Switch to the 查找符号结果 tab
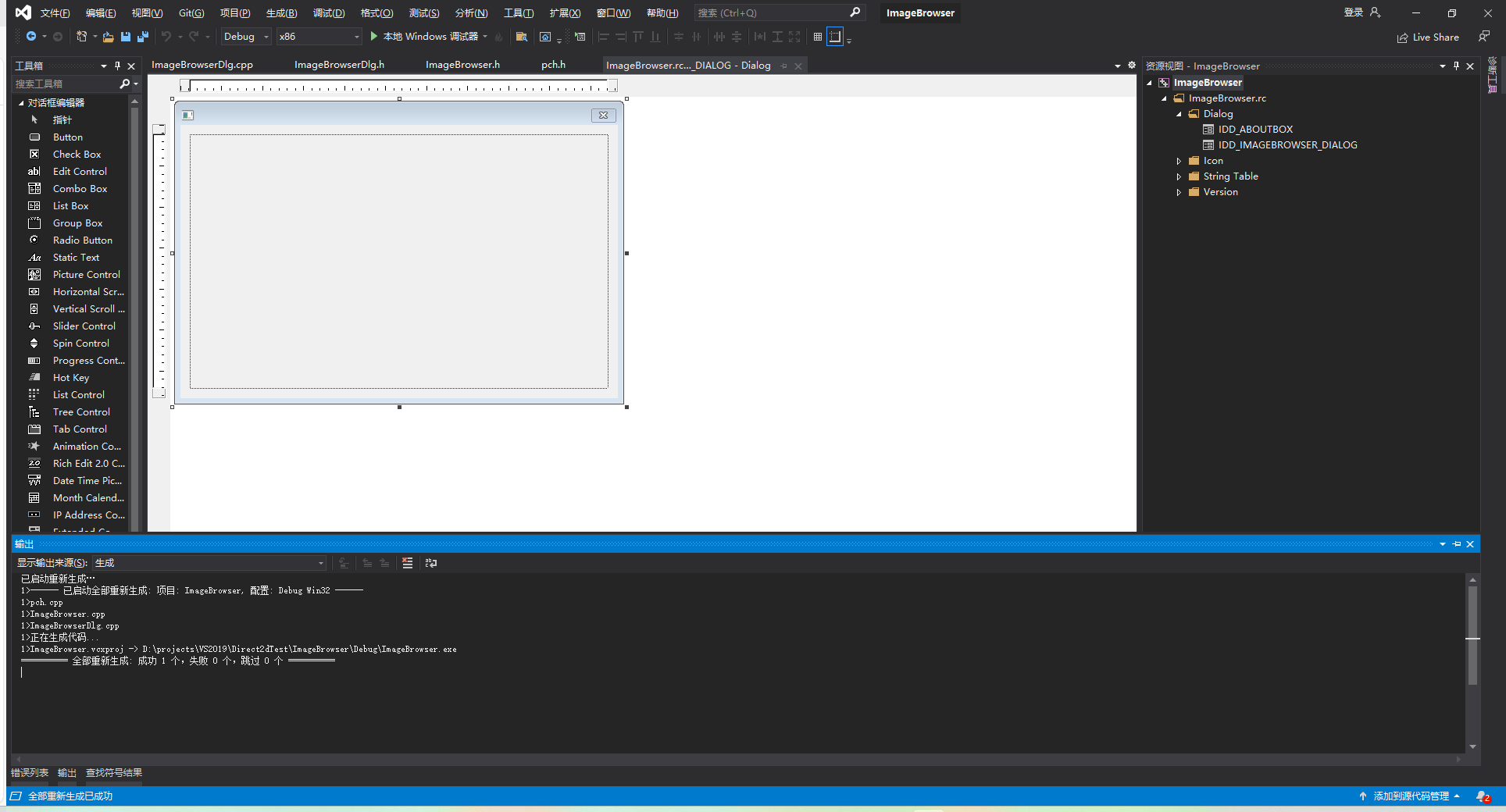 click(x=114, y=773)
